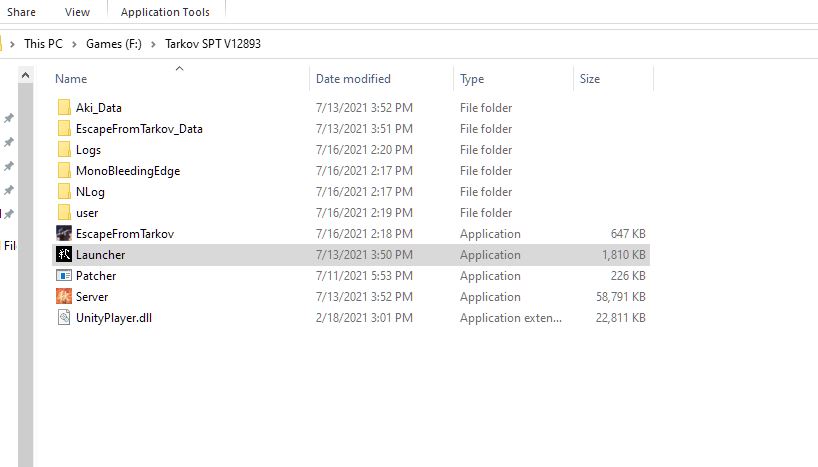Select Launcher file name text
Viewport: 818px width, 467px height.
pyautogui.click(x=100, y=255)
